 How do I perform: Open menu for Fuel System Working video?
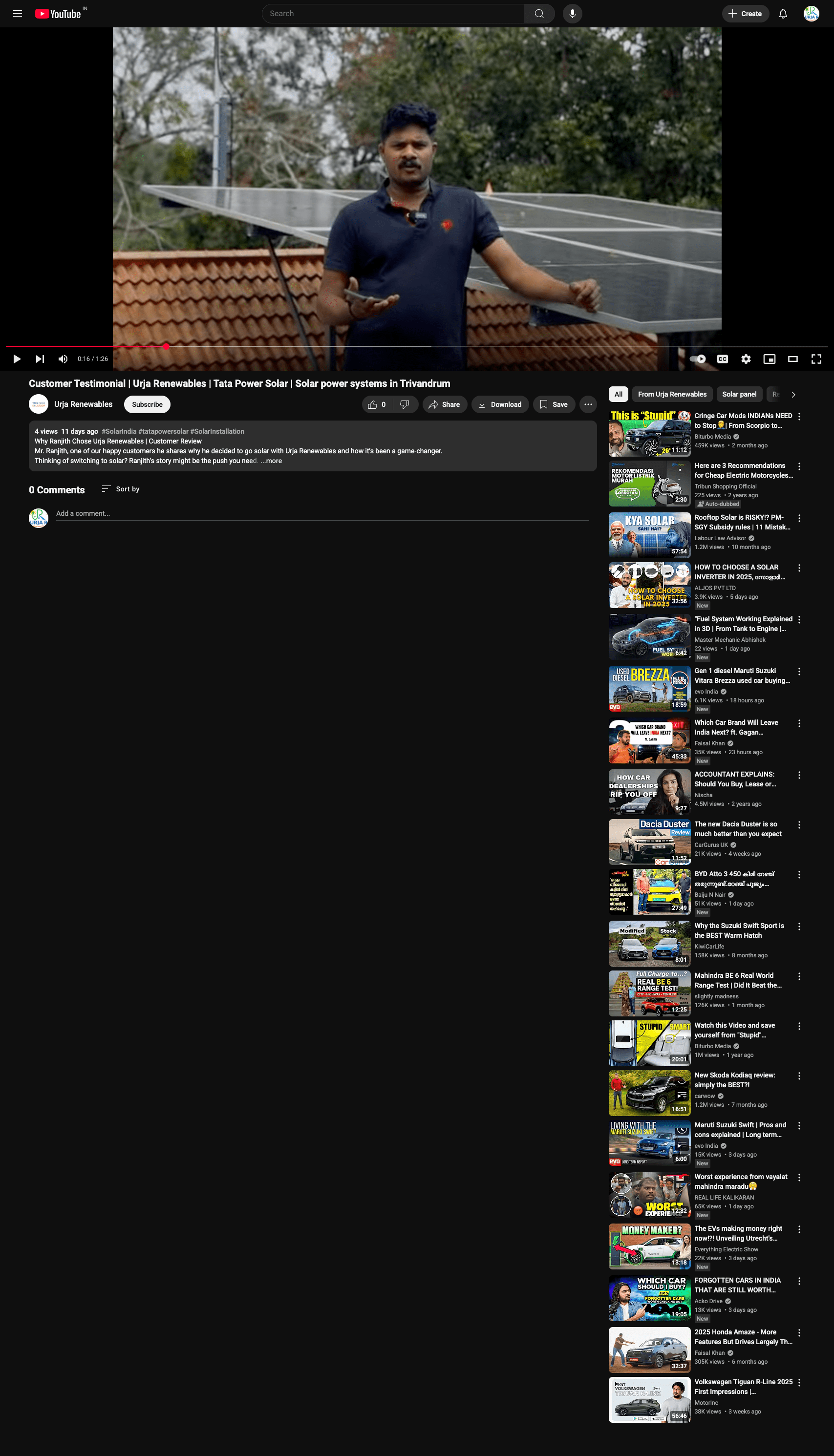coord(799,619)
